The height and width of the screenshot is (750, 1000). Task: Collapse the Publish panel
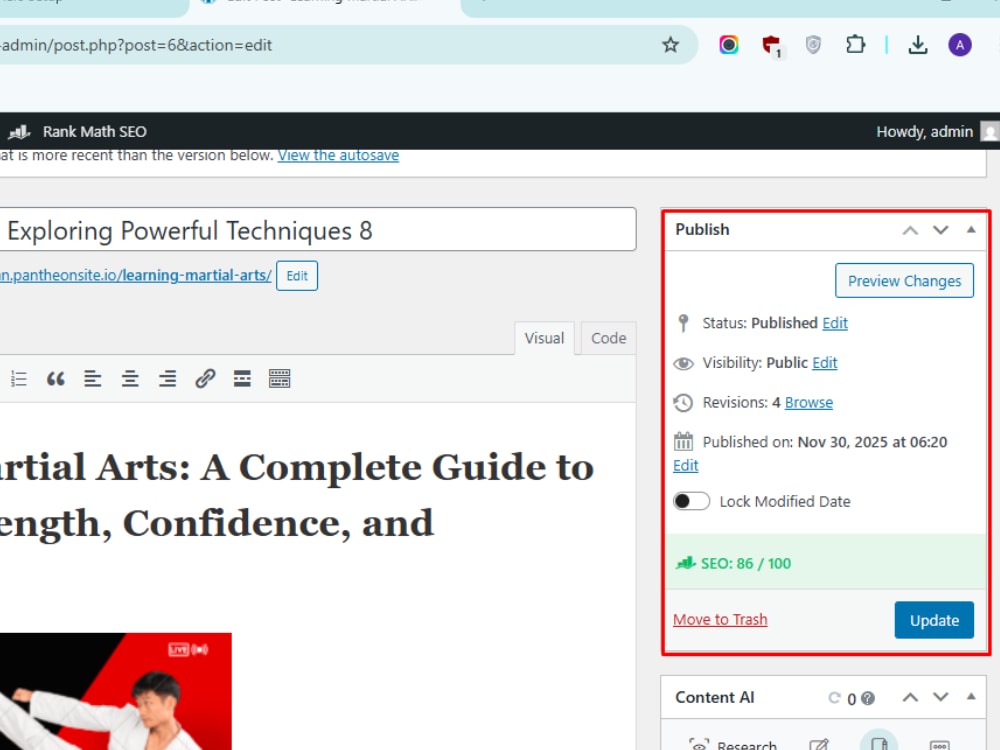pos(971,230)
